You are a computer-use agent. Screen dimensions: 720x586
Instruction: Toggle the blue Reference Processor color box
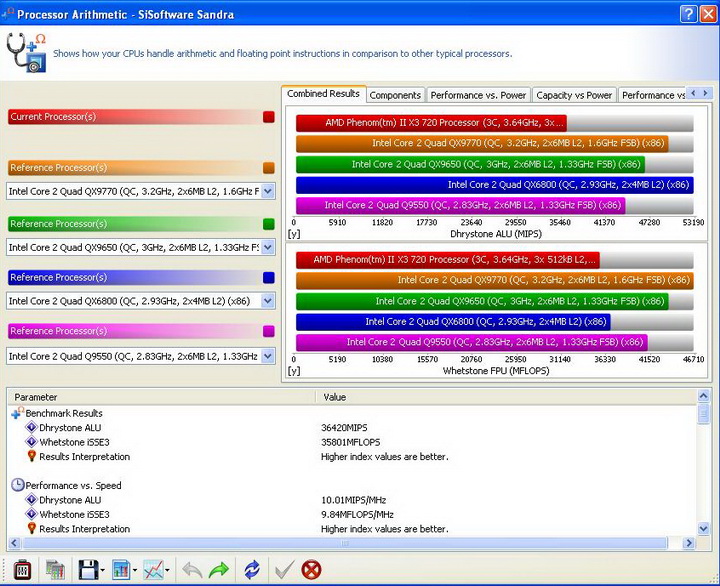coord(269,277)
